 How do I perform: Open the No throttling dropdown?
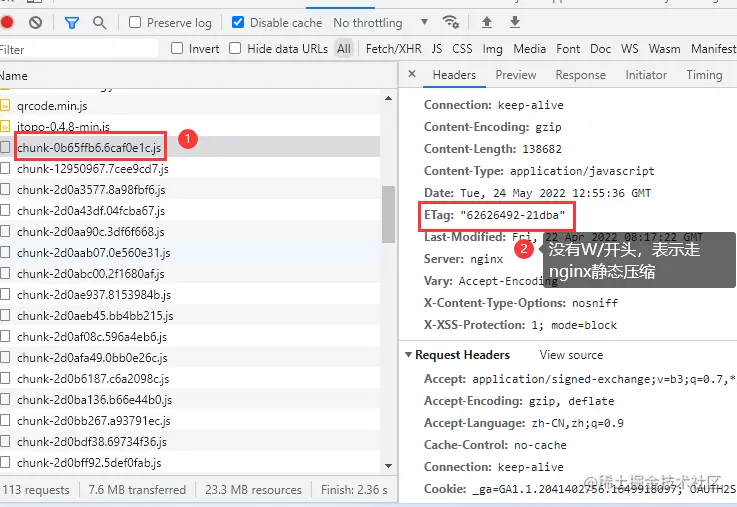click(380, 22)
